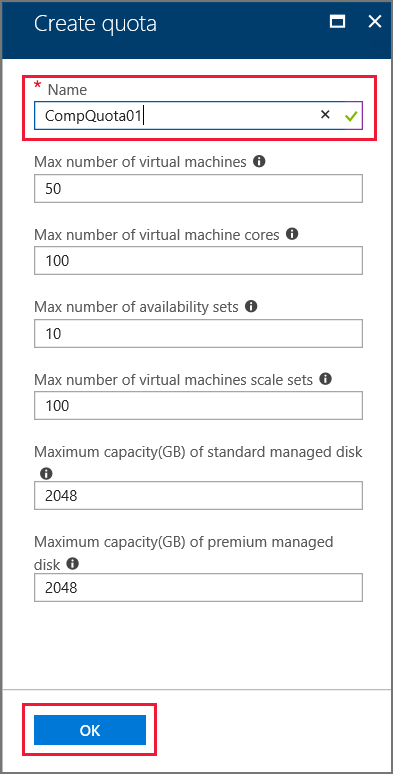The width and height of the screenshot is (393, 774).
Task: Select the availability sets field showing 10
Action: click(x=198, y=333)
